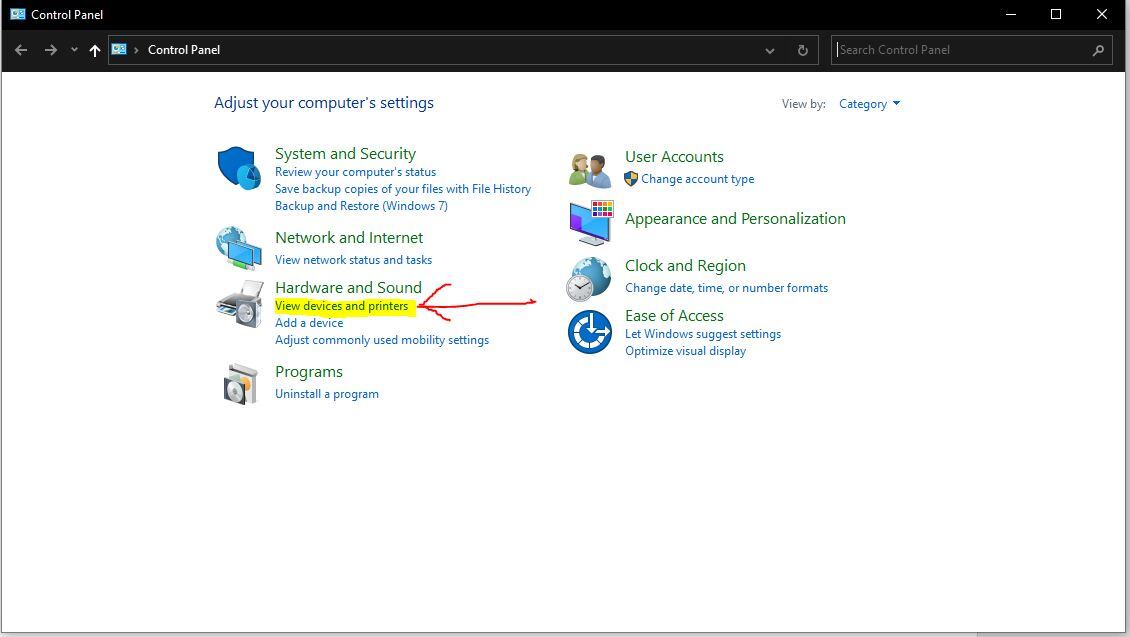This screenshot has height=637, width=1130.
Task: Click the User Accounts people icon
Action: point(590,171)
